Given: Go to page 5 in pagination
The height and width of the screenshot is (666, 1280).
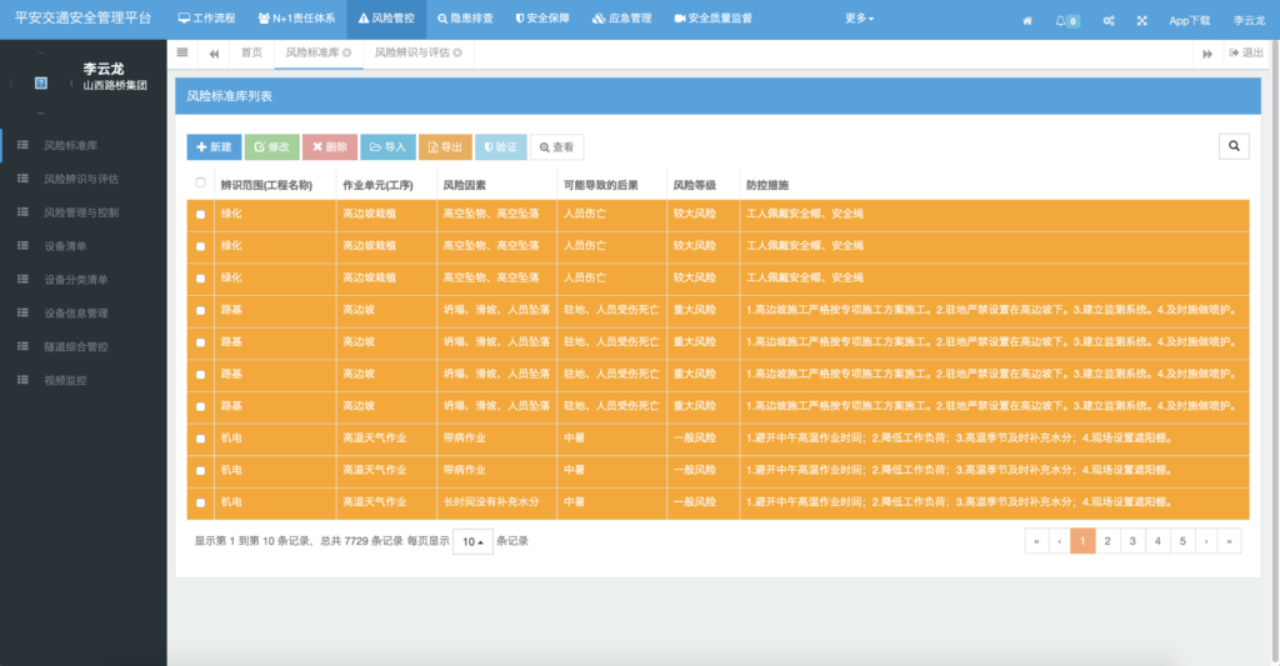Looking at the screenshot, I should (x=1183, y=541).
